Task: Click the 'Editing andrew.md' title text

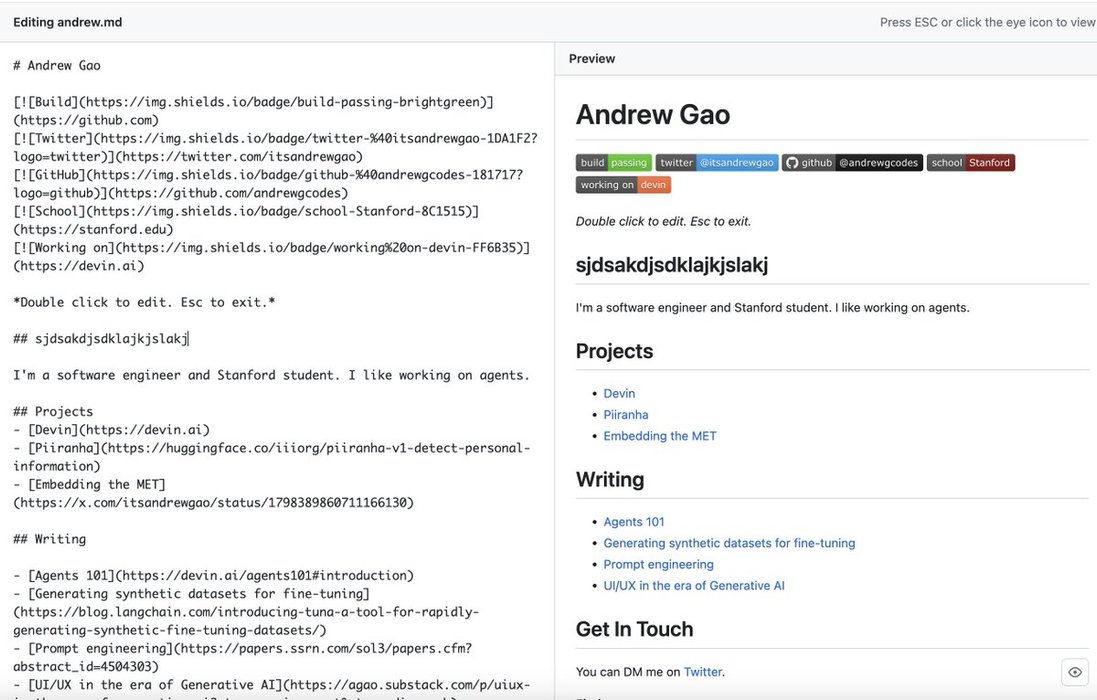Action: (x=68, y=22)
